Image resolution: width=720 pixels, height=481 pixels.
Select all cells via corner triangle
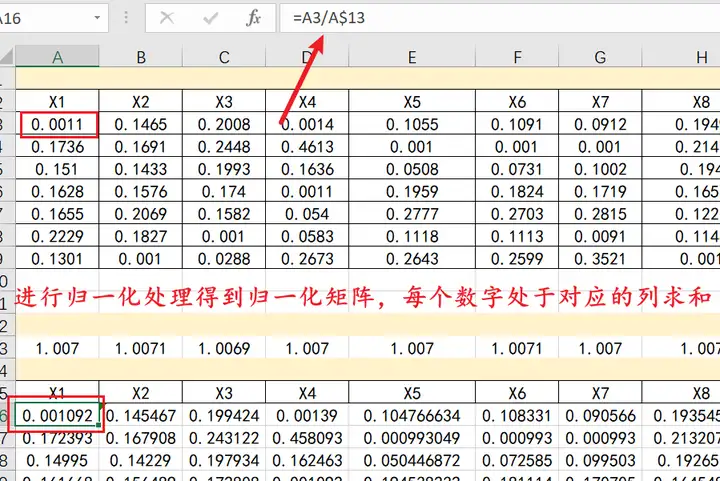click(x=6, y=56)
